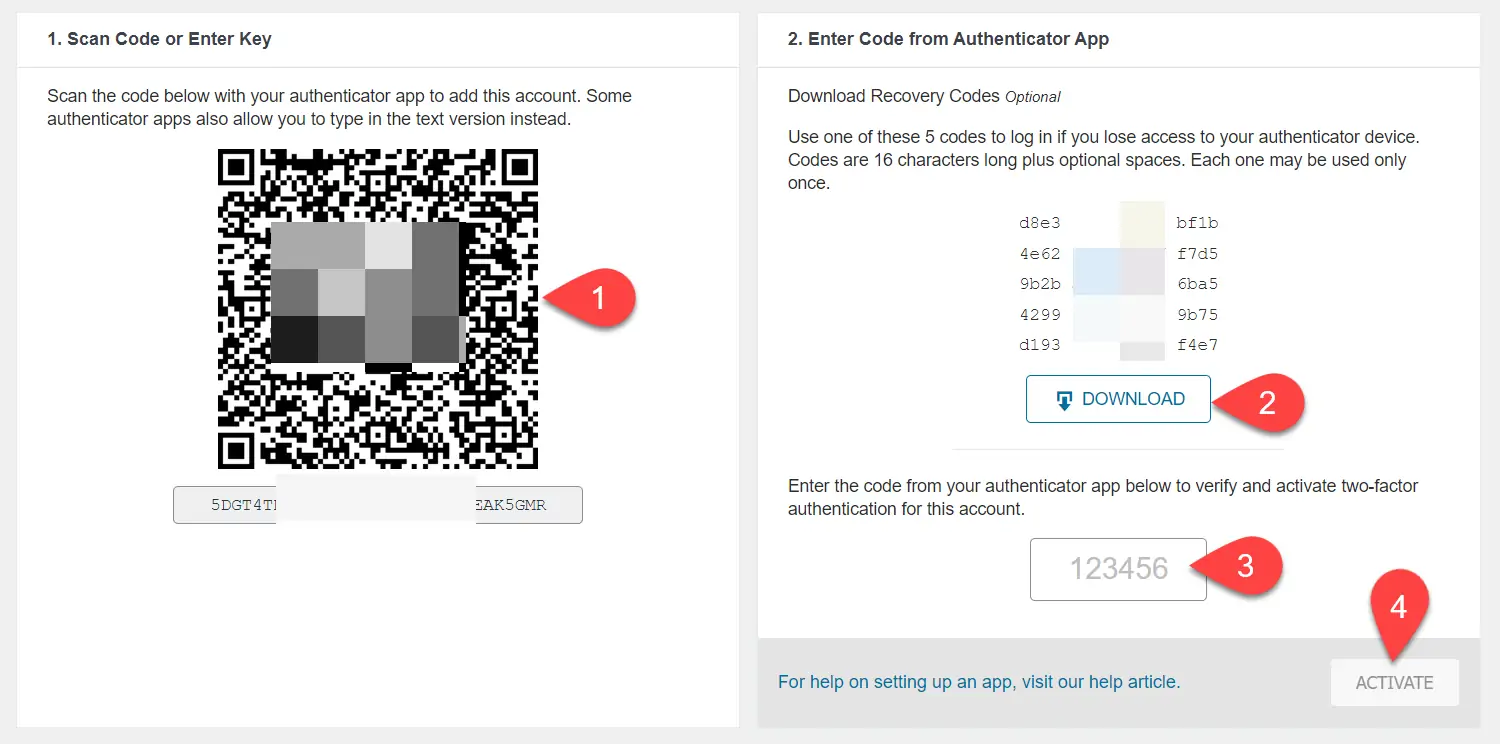Select the secret key text field starting 5DGT
1500x744 pixels.
coord(378,505)
